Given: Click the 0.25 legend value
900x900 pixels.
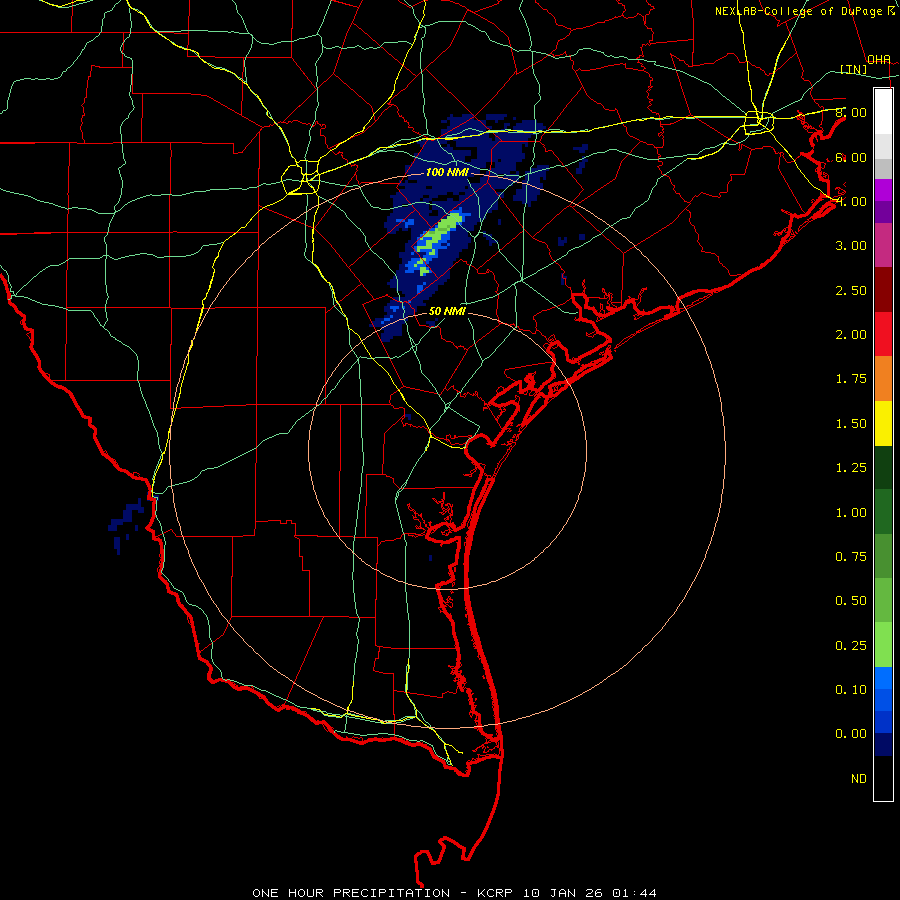Looking at the screenshot, I should pyautogui.click(x=851, y=646).
